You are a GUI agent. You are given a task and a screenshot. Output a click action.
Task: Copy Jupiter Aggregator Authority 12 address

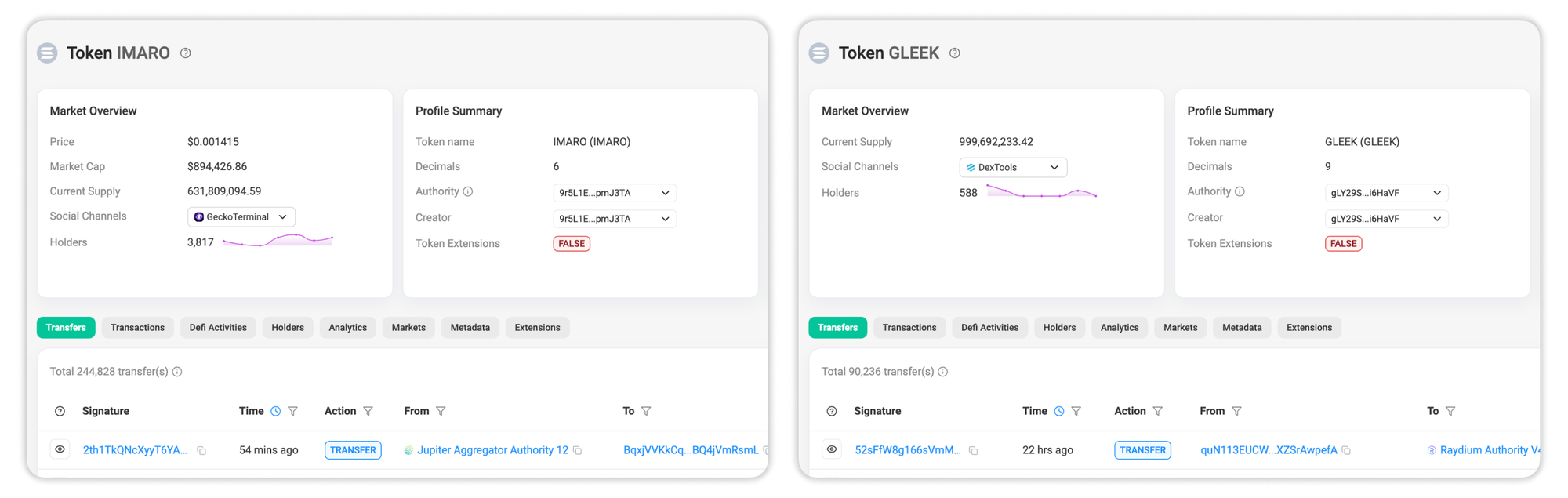[578, 451]
